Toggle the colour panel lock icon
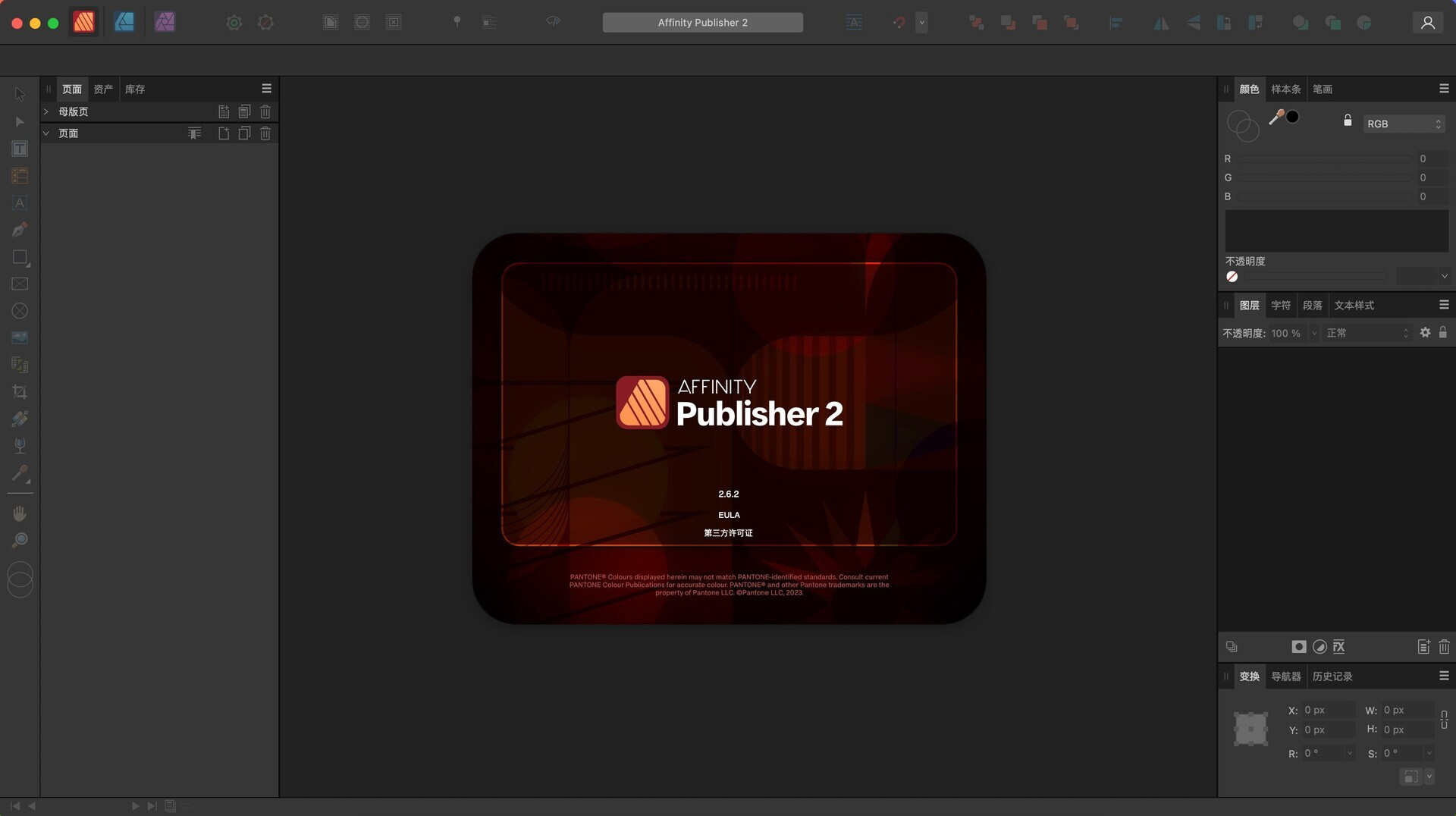The image size is (1456, 816). point(1348,120)
